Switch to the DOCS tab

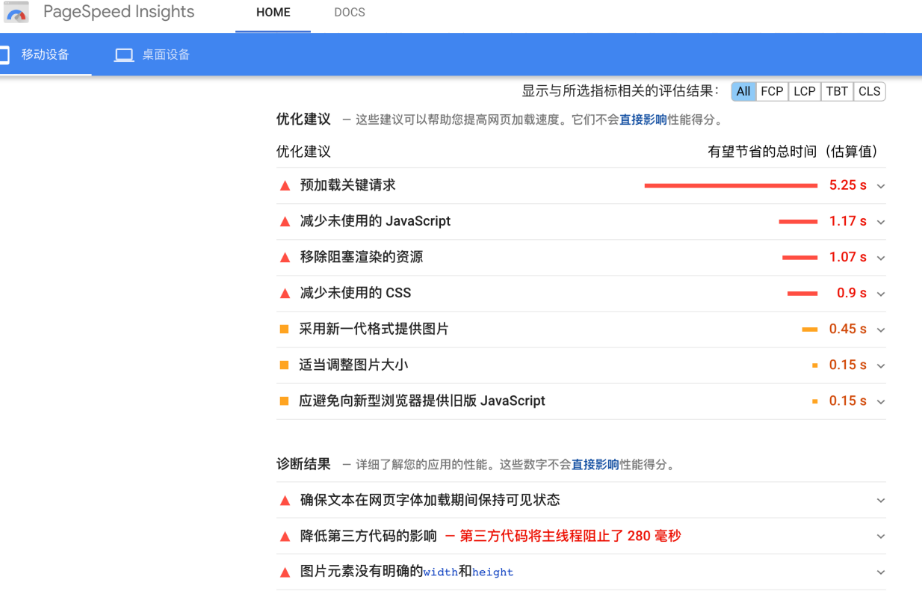coord(349,13)
